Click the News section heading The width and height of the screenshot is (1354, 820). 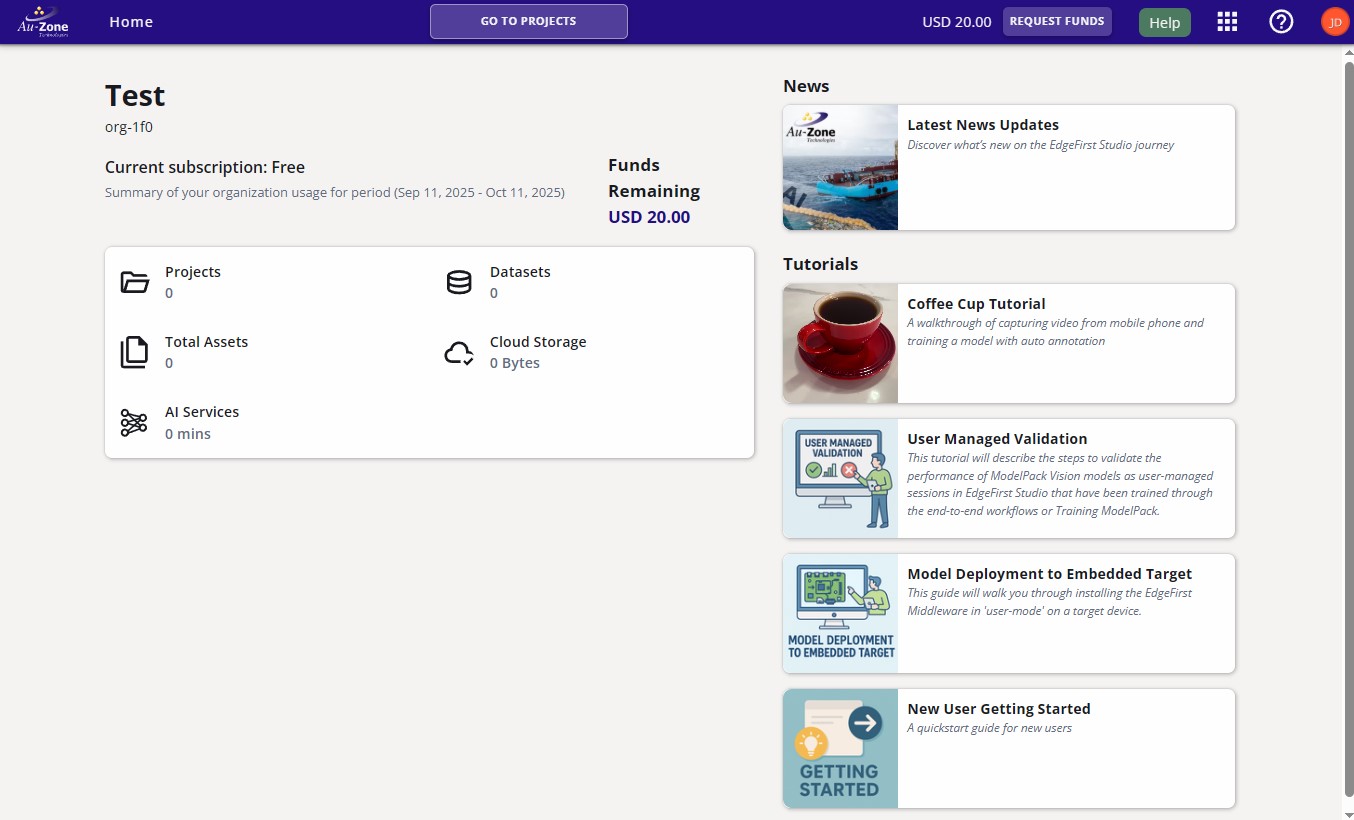[x=806, y=86]
